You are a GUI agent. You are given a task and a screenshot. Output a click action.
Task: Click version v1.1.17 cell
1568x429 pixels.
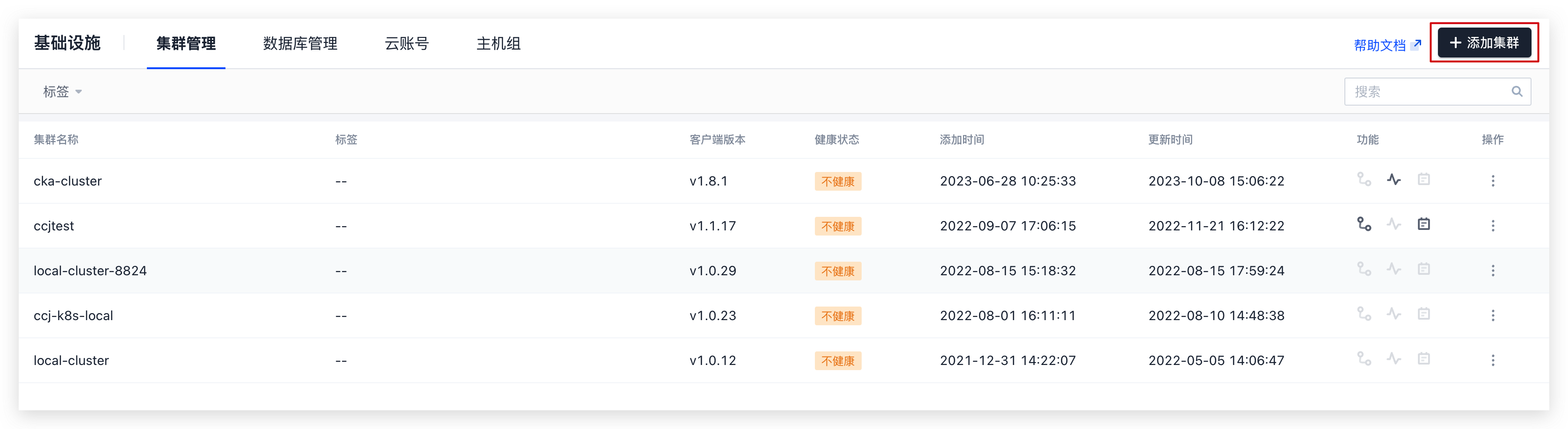[712, 226]
